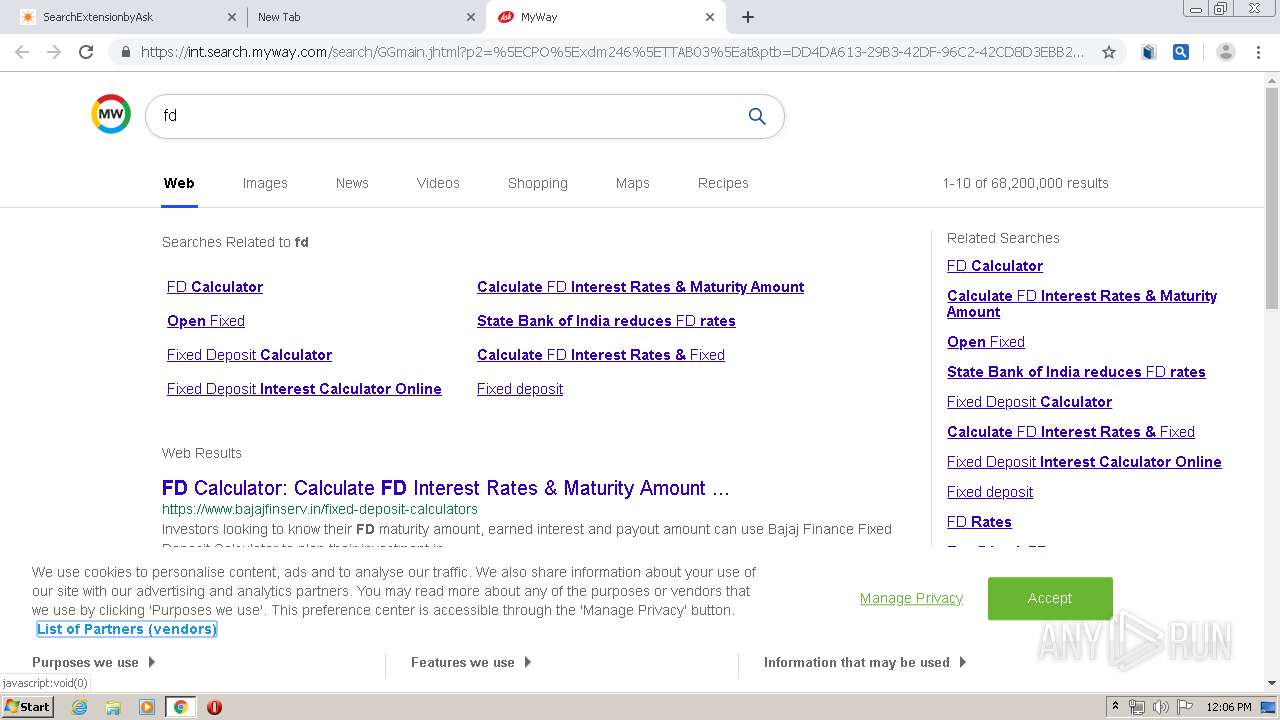
Task: Open the search extension icon in toolbar
Action: point(1181,52)
